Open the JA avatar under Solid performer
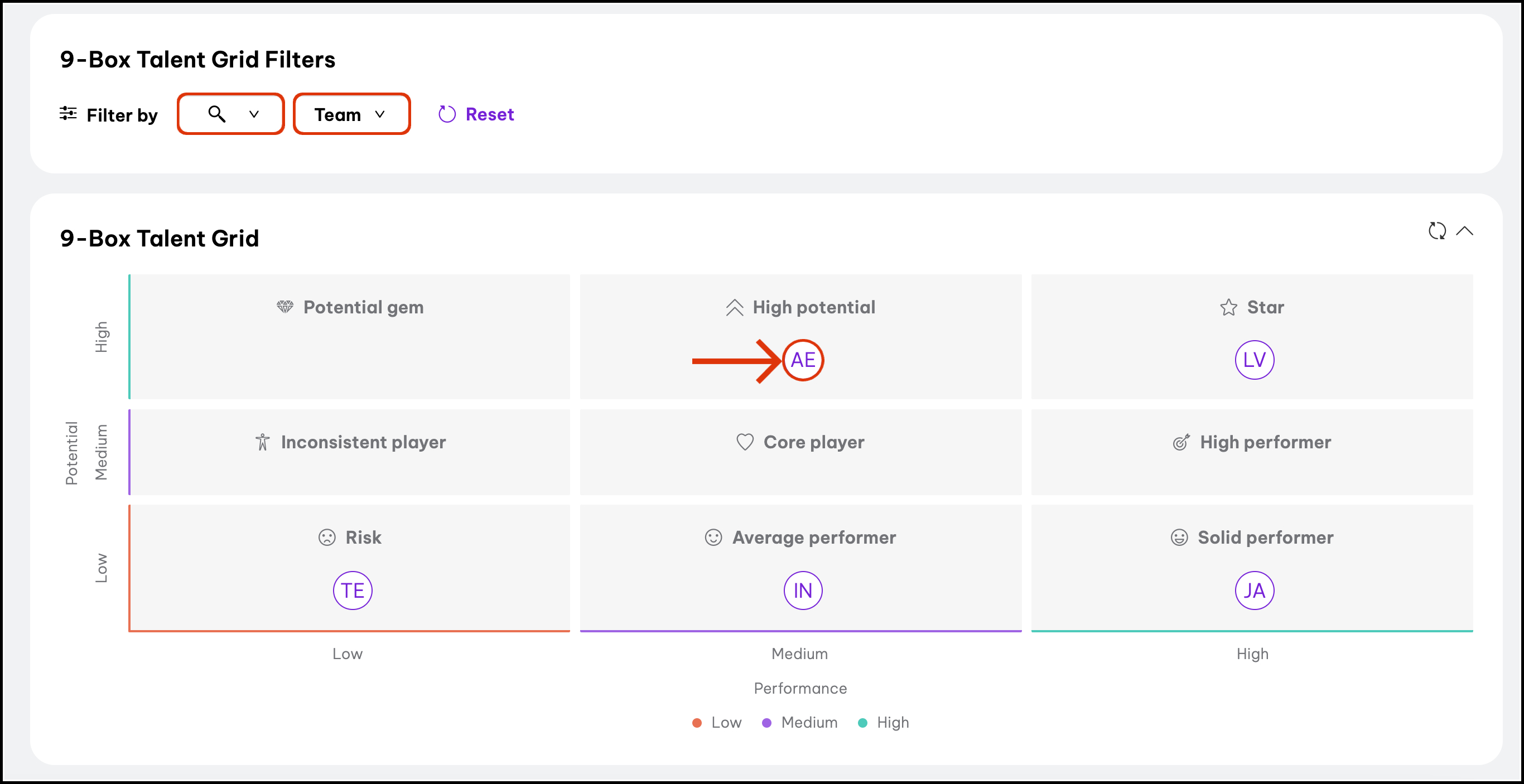This screenshot has height=784, width=1524. [1253, 590]
